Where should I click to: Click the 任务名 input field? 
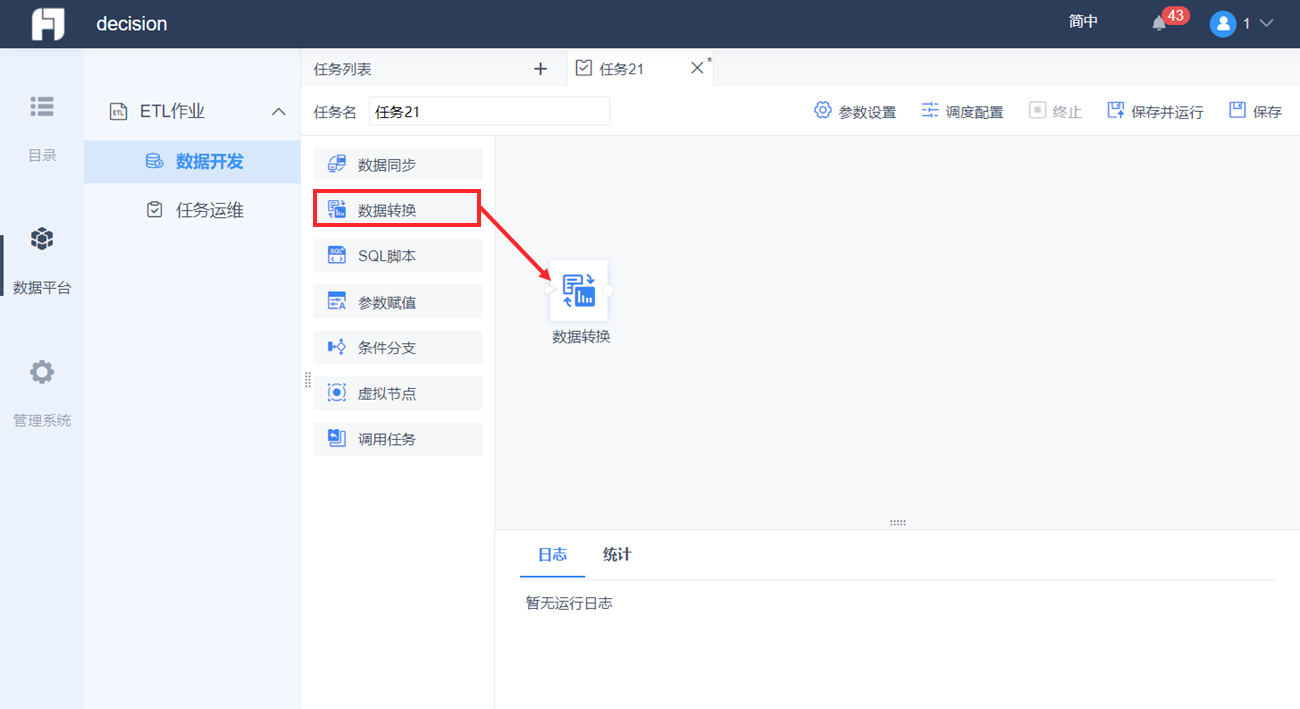[x=489, y=112]
